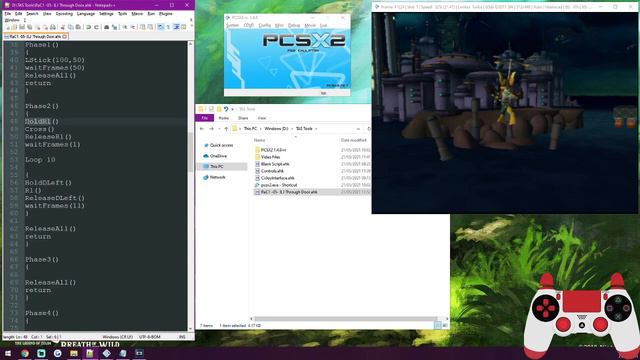Open the Debug menu in PCSX2

[x=294, y=25]
